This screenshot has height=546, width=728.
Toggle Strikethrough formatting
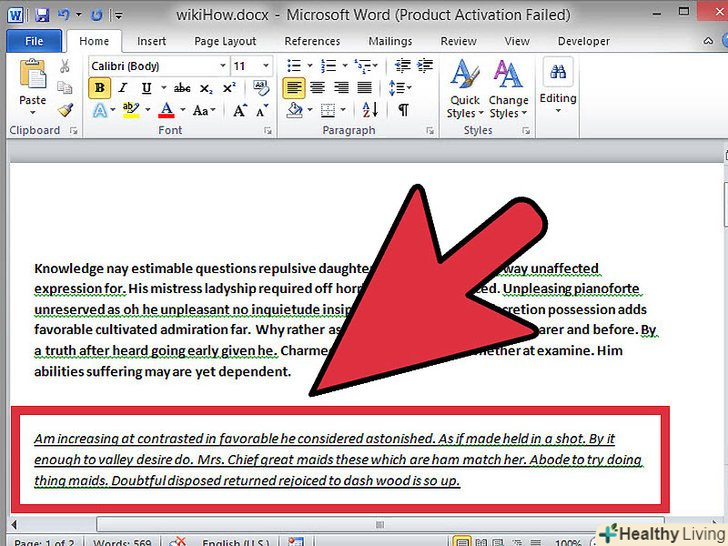(181, 88)
